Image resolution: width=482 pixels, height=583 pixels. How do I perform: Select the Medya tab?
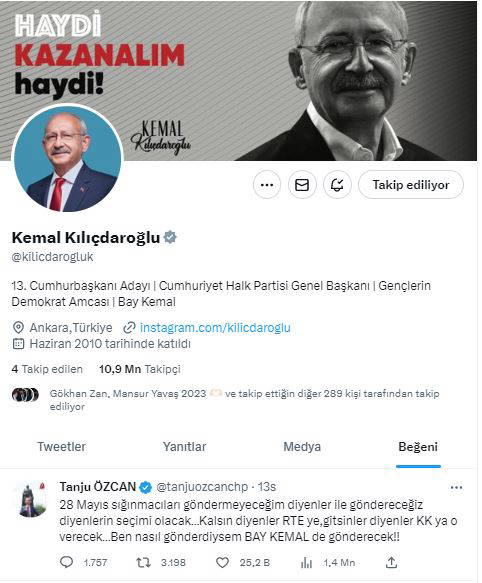point(302,447)
